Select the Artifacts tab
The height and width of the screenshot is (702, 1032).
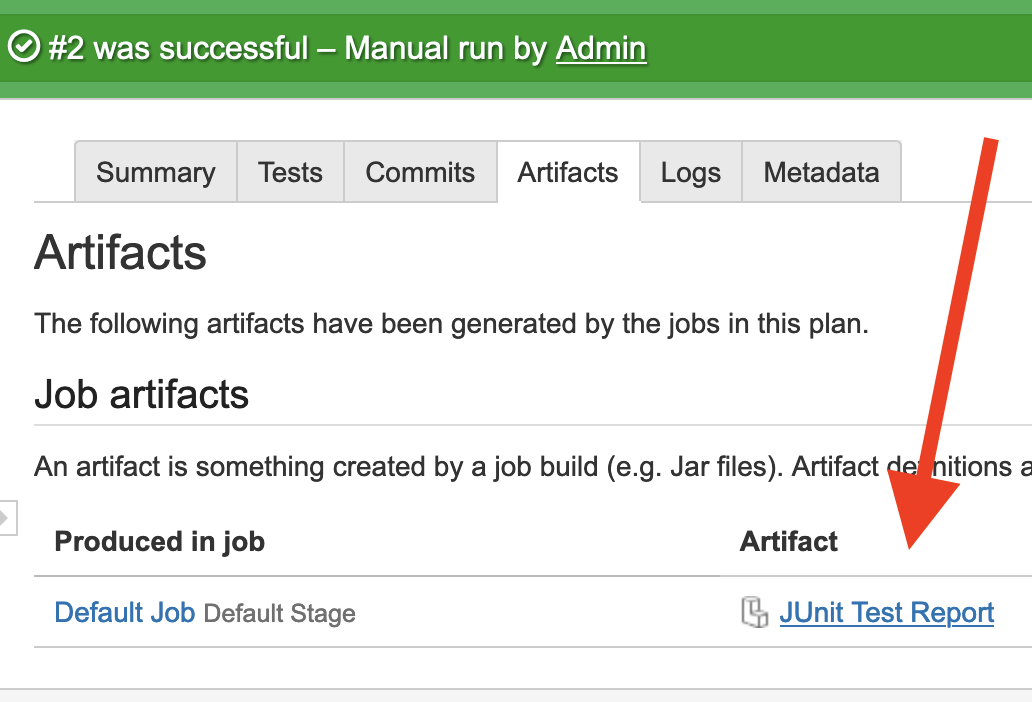point(568,172)
